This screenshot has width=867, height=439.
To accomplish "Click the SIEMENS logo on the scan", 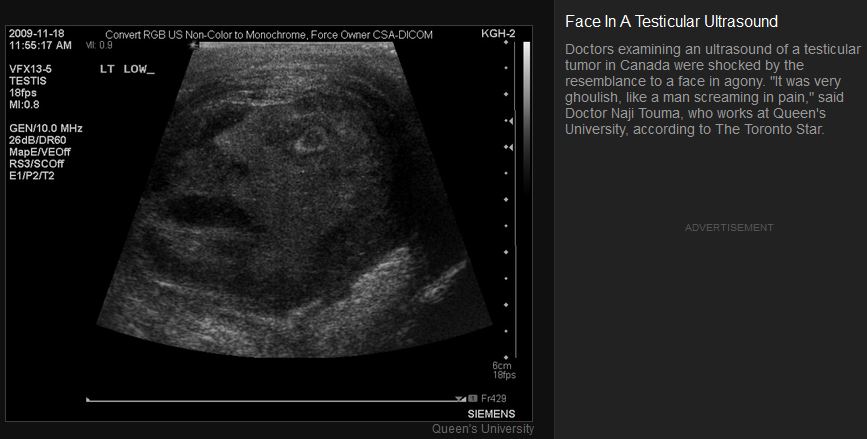I will 492,413.
